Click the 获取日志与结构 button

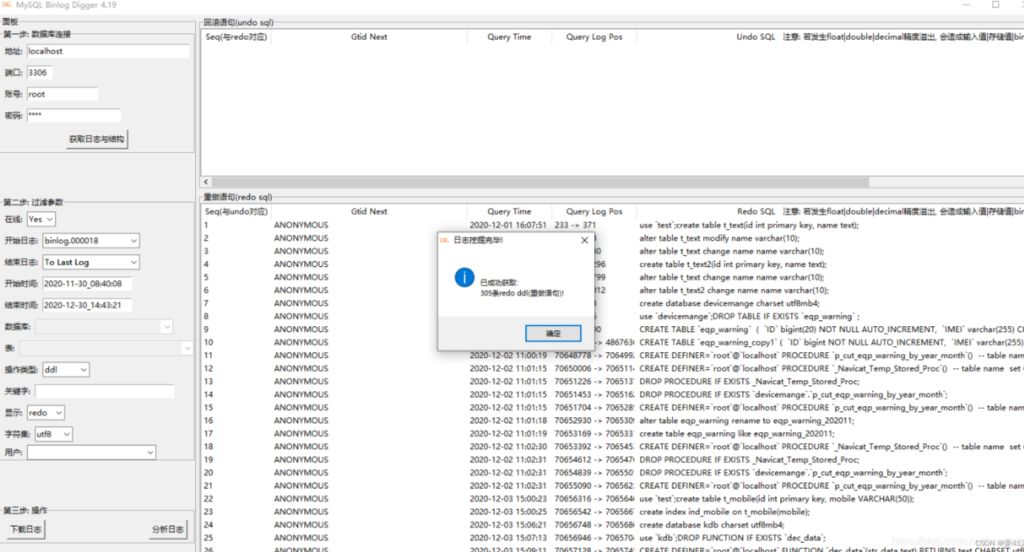coord(97,139)
